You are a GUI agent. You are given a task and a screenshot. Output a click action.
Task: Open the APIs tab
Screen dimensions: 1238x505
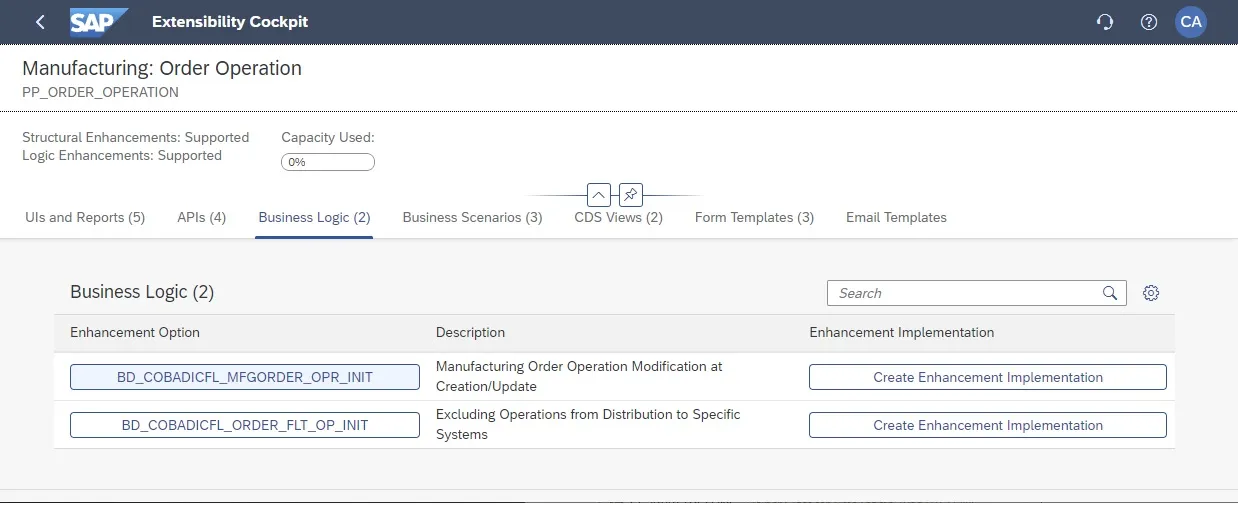(201, 217)
